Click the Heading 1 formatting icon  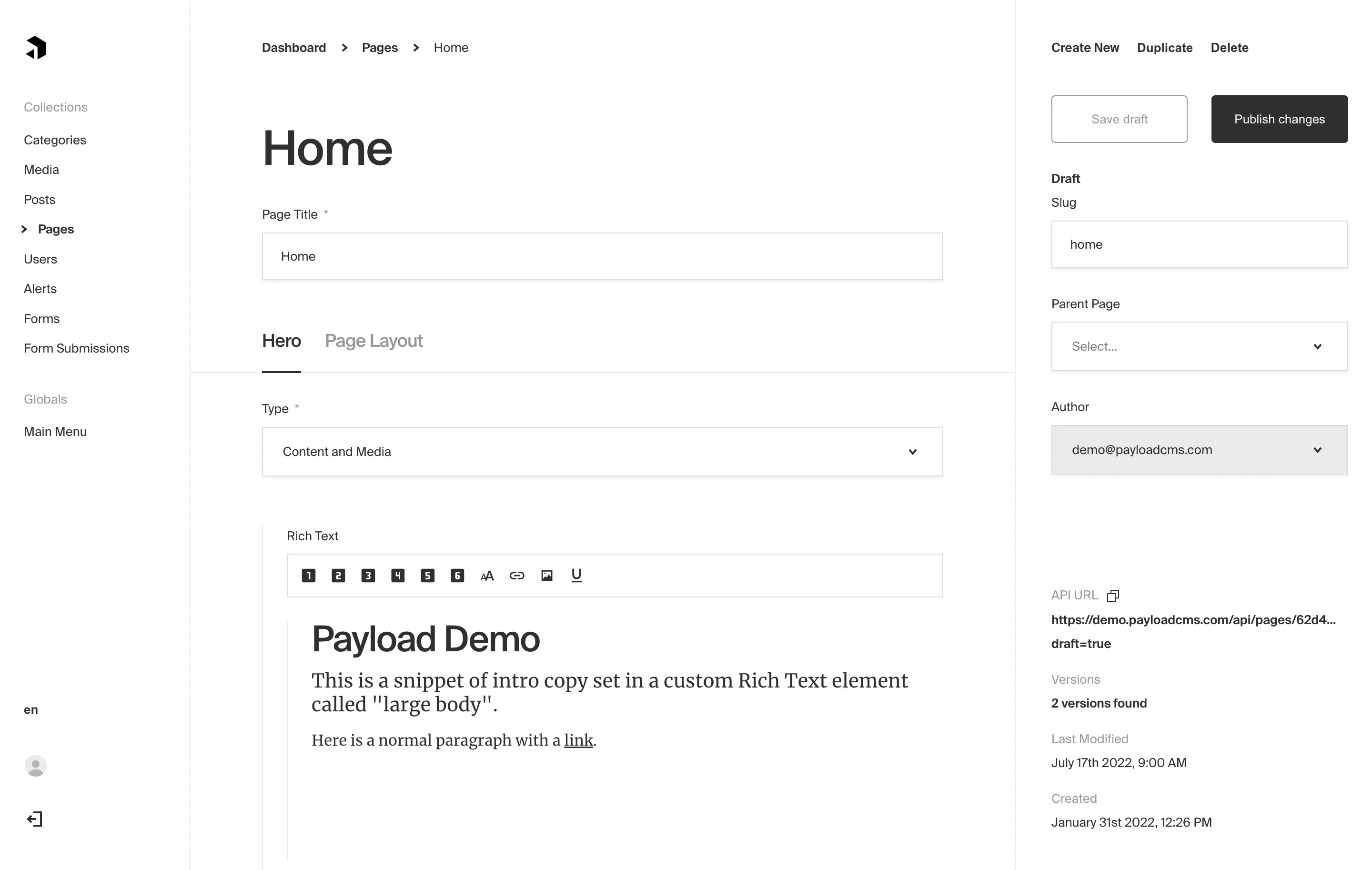308,575
